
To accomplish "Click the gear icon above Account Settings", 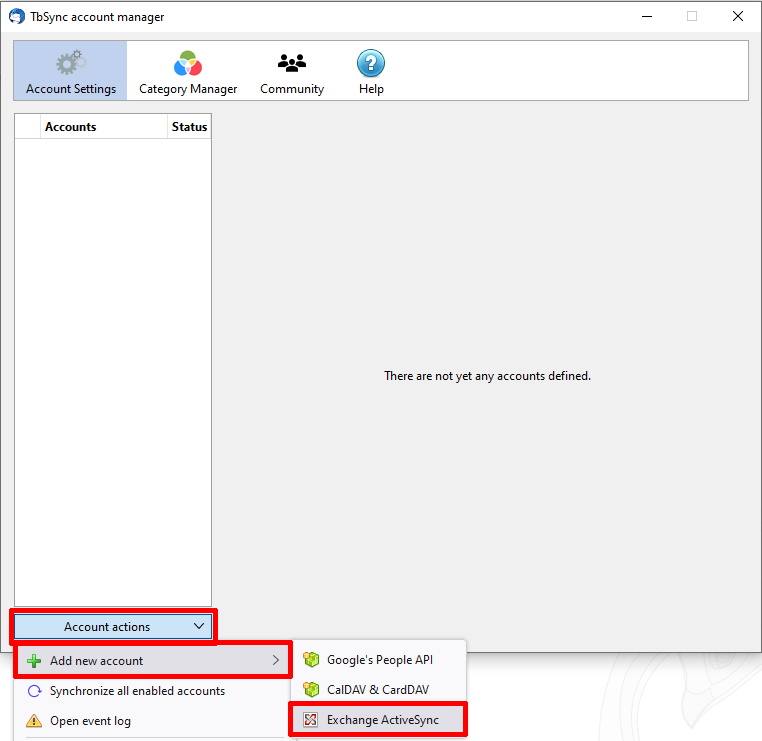I will tap(71, 62).
